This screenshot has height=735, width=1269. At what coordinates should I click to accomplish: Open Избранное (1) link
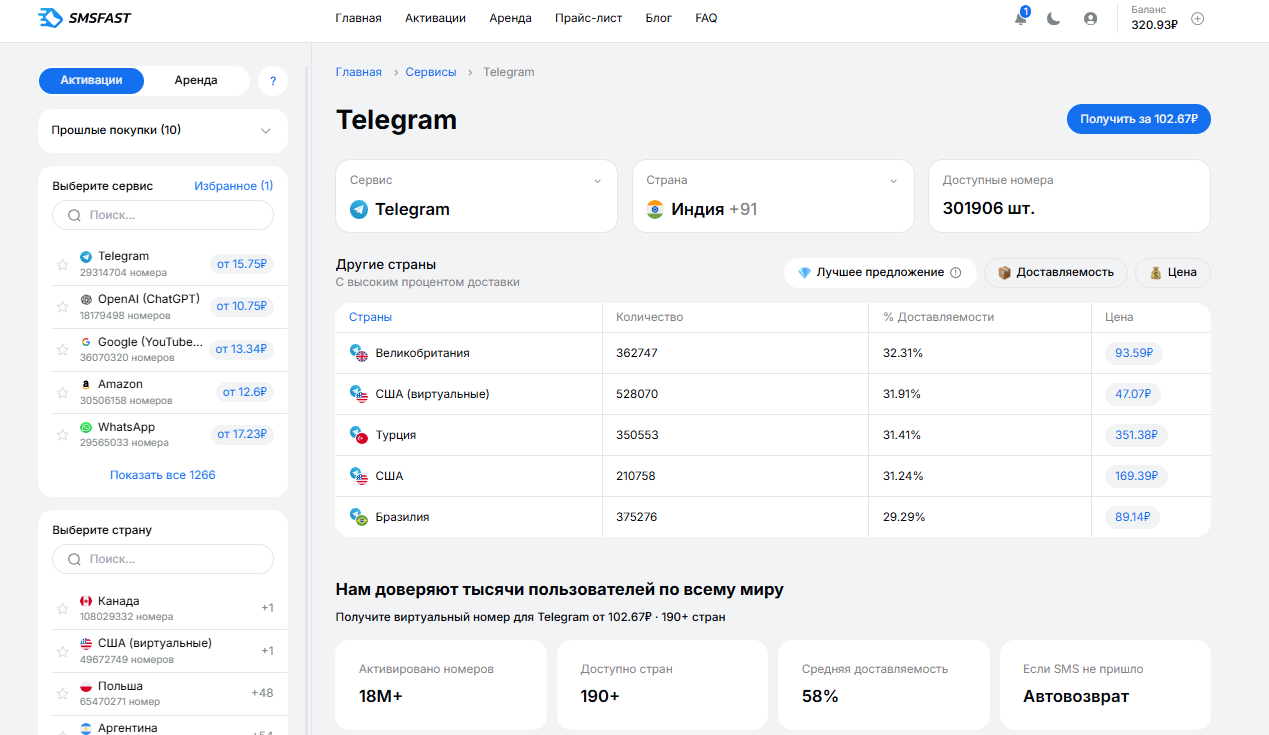point(233,186)
